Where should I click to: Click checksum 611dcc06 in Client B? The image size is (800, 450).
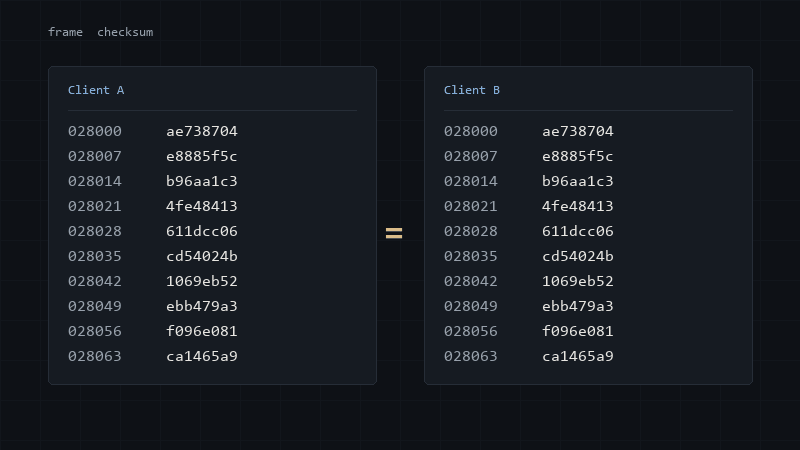[578, 231]
